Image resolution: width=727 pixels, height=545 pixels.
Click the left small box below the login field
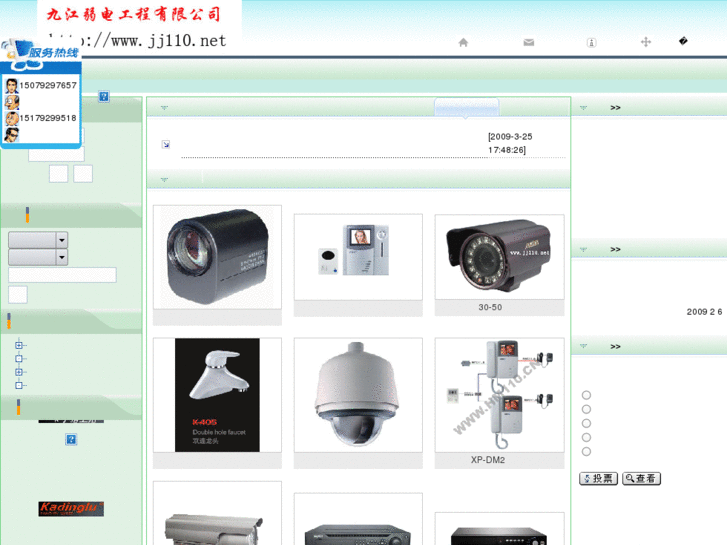[58, 173]
